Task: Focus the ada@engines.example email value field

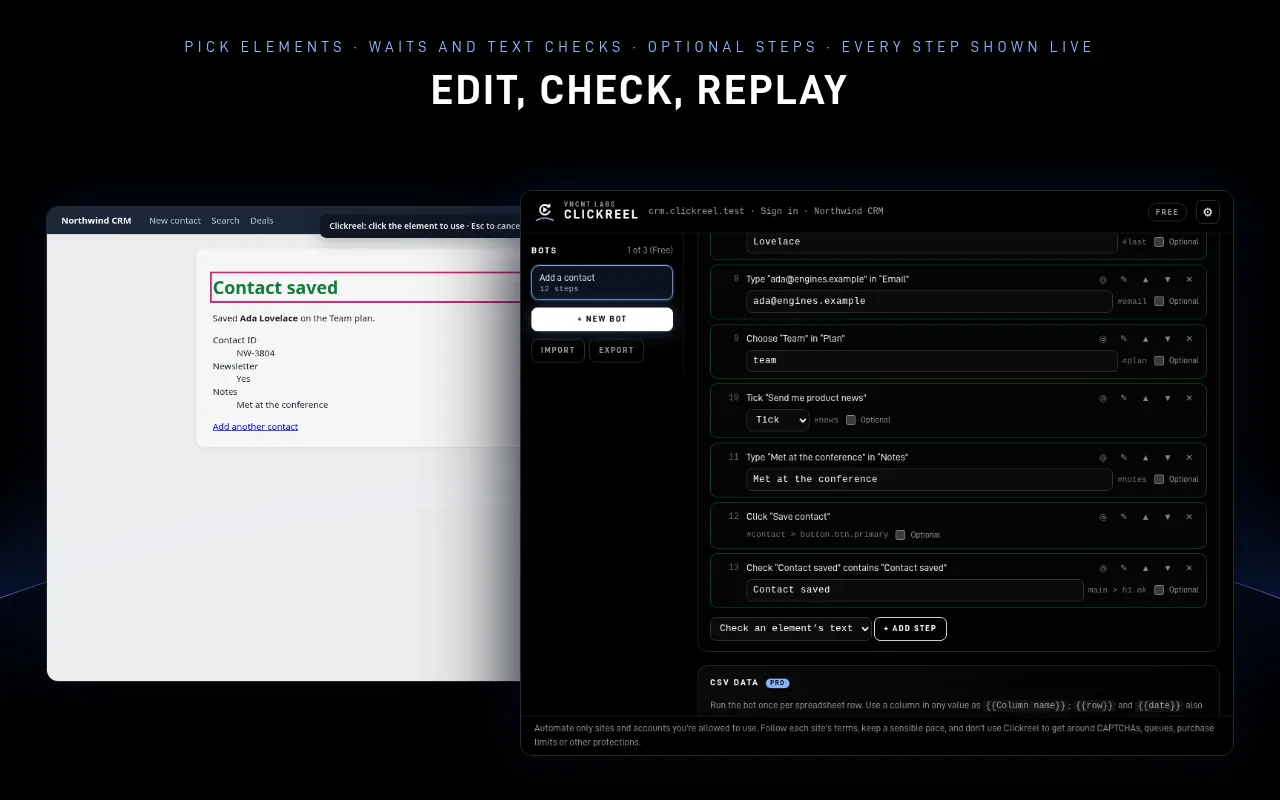Action: coord(929,301)
